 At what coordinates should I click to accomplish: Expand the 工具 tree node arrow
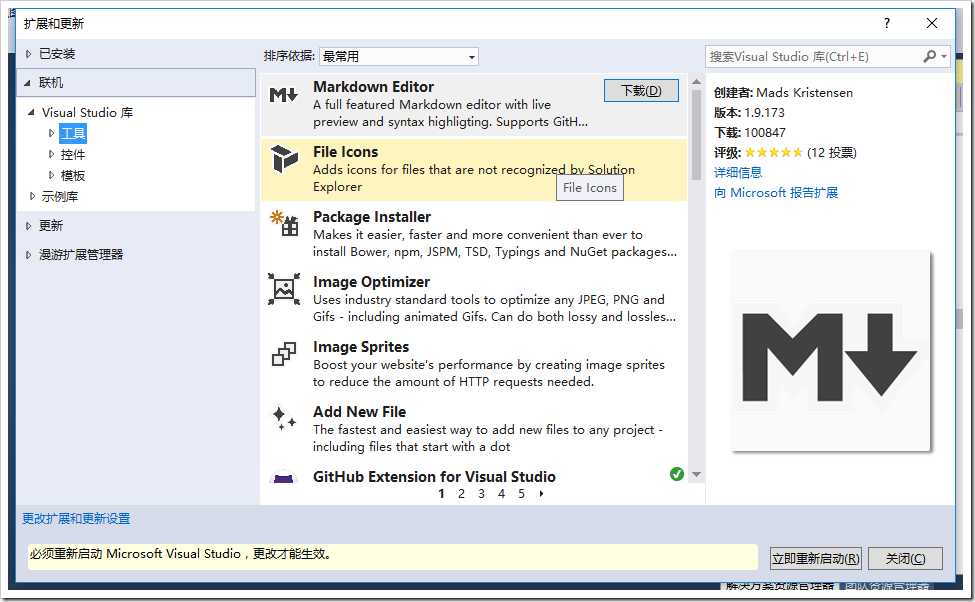[x=51, y=133]
